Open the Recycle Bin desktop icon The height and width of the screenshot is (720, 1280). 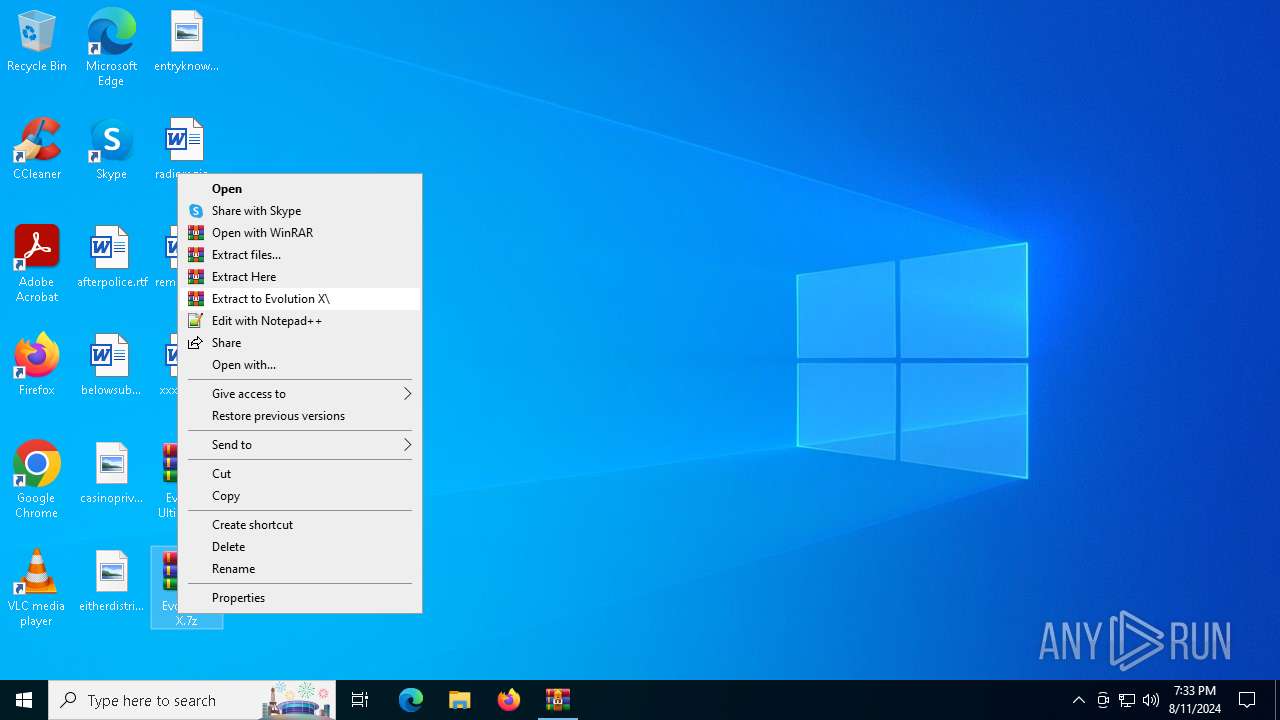point(37,42)
